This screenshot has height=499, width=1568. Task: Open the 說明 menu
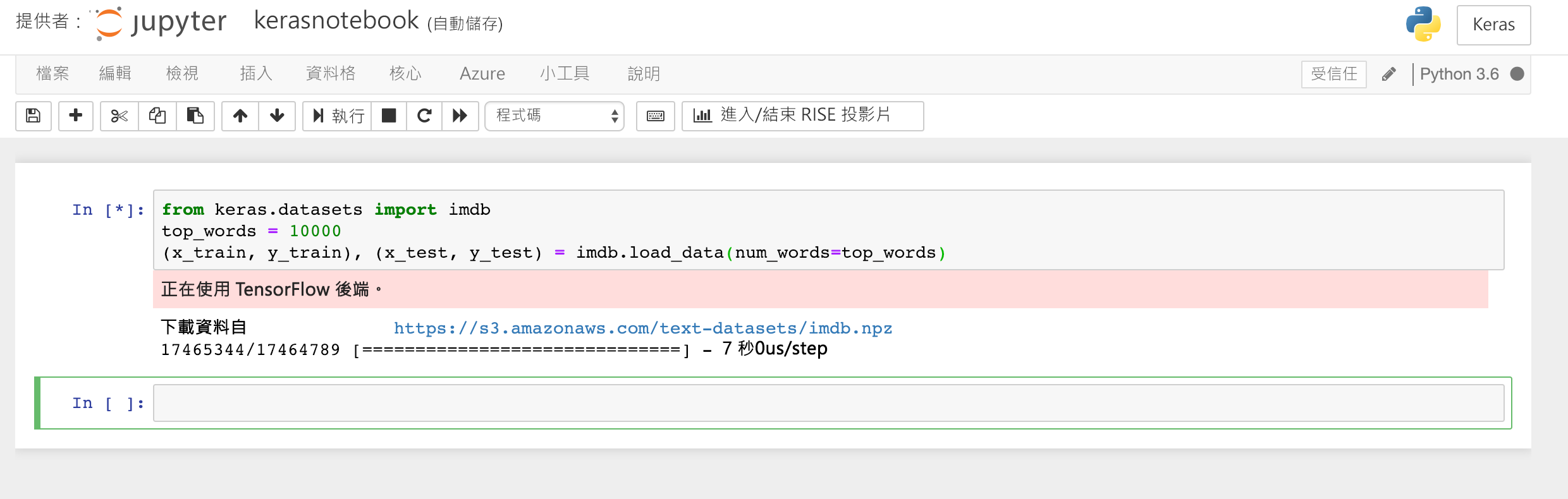[644, 74]
